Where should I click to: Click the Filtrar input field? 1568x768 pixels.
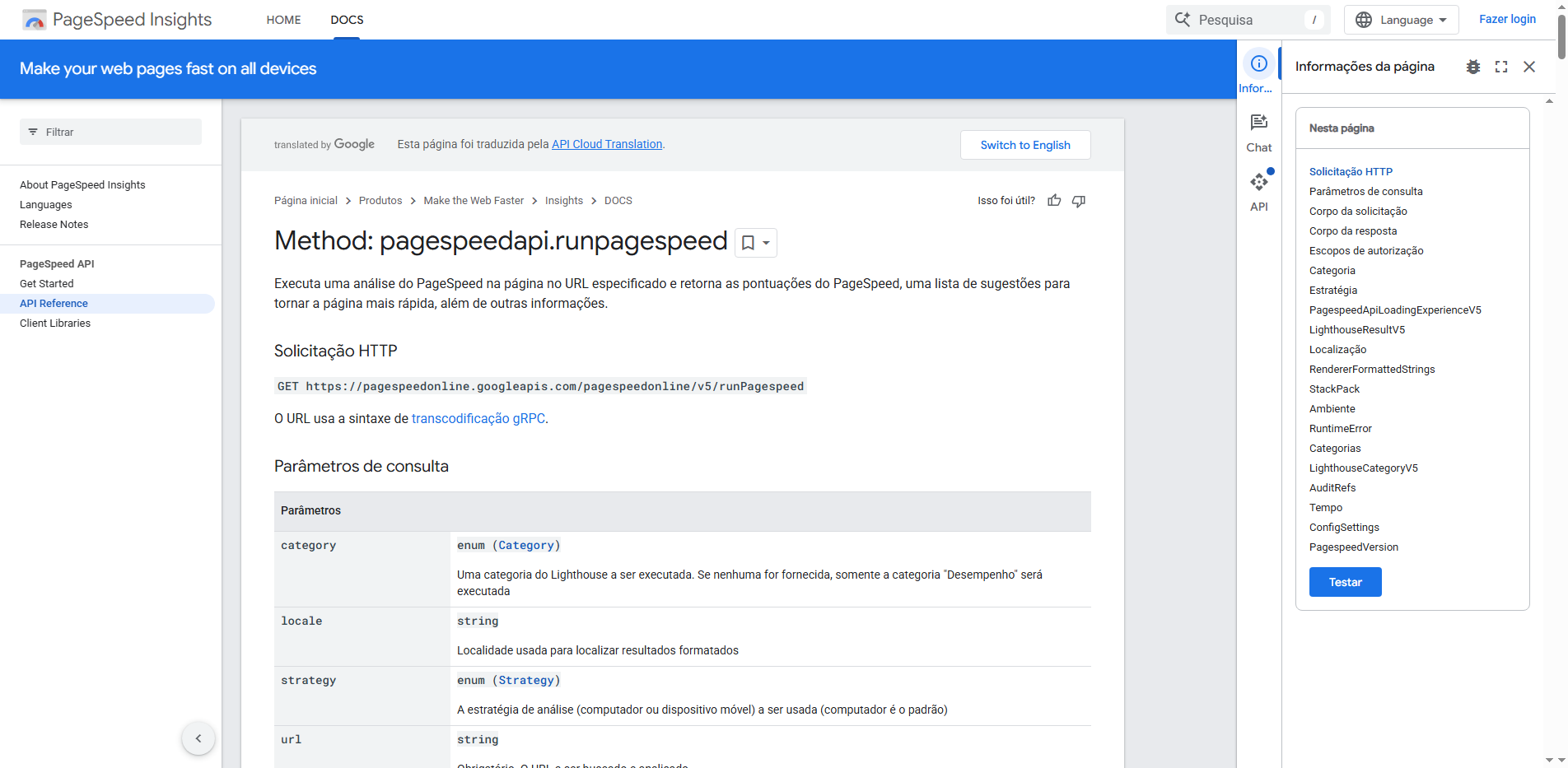[110, 132]
